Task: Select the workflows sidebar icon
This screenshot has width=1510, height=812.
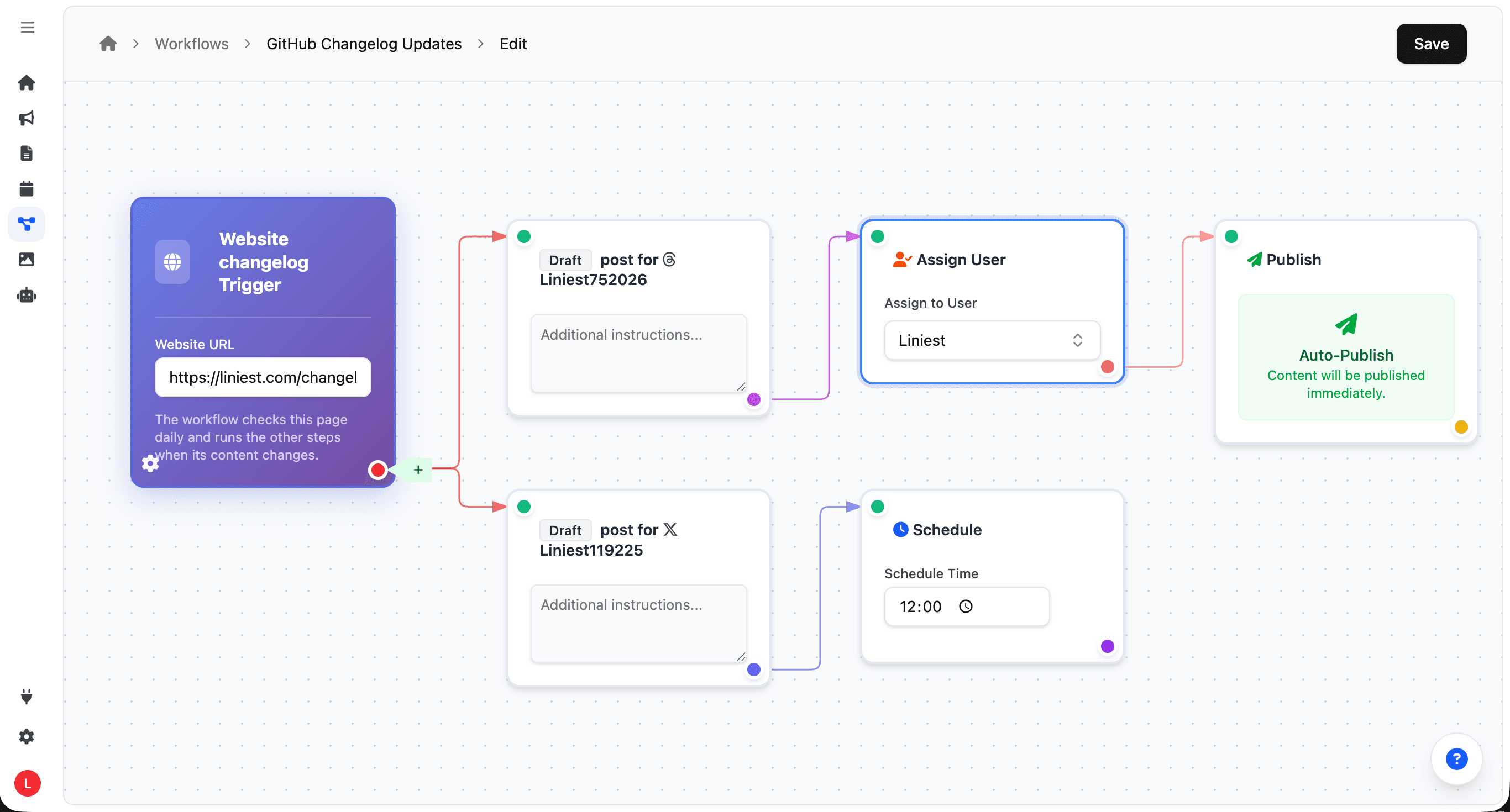Action: 27,224
